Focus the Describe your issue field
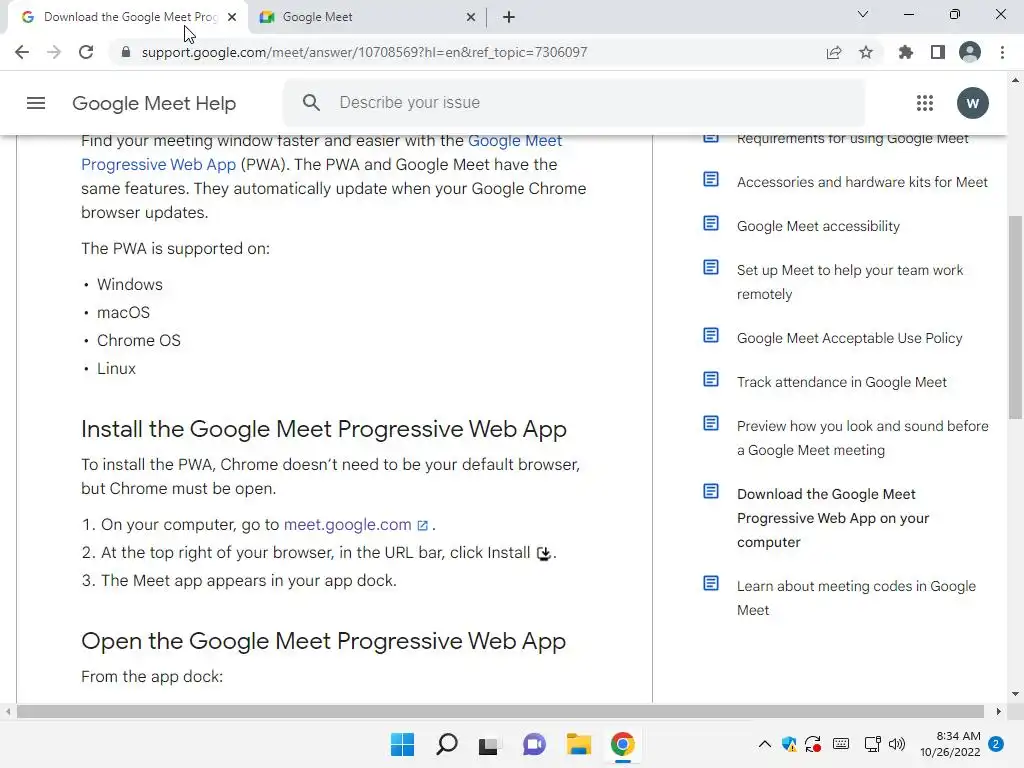Screen dimensions: 1024x768 [575, 103]
